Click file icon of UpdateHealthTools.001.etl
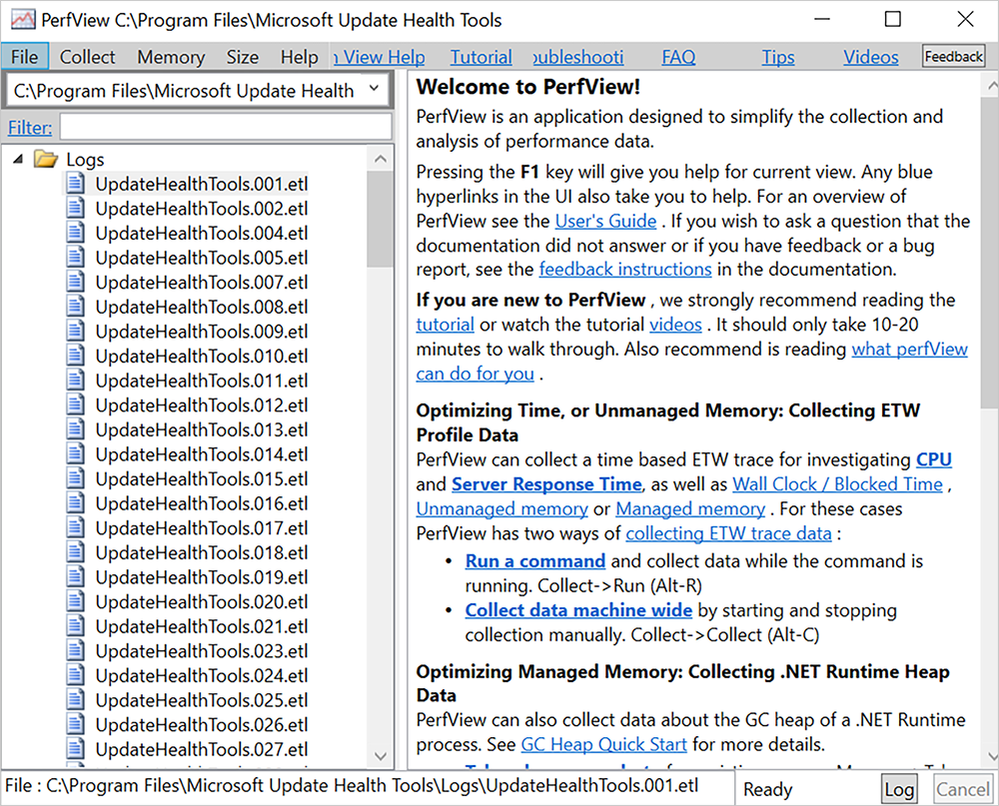 tap(76, 184)
